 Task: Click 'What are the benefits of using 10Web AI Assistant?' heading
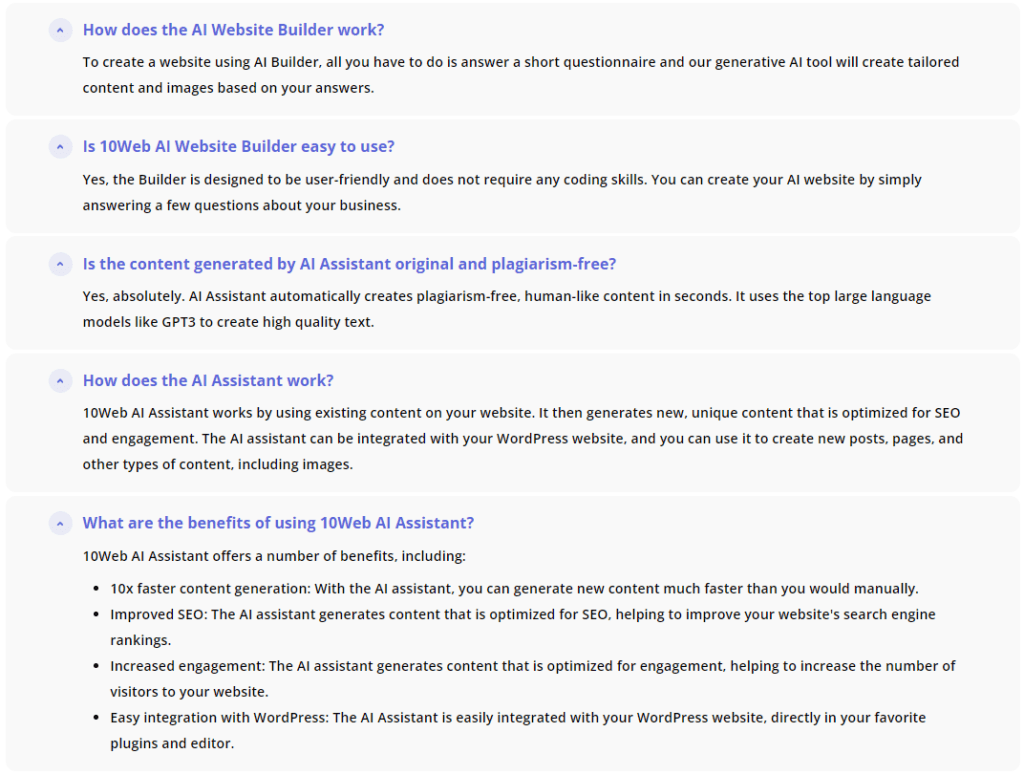point(278,523)
